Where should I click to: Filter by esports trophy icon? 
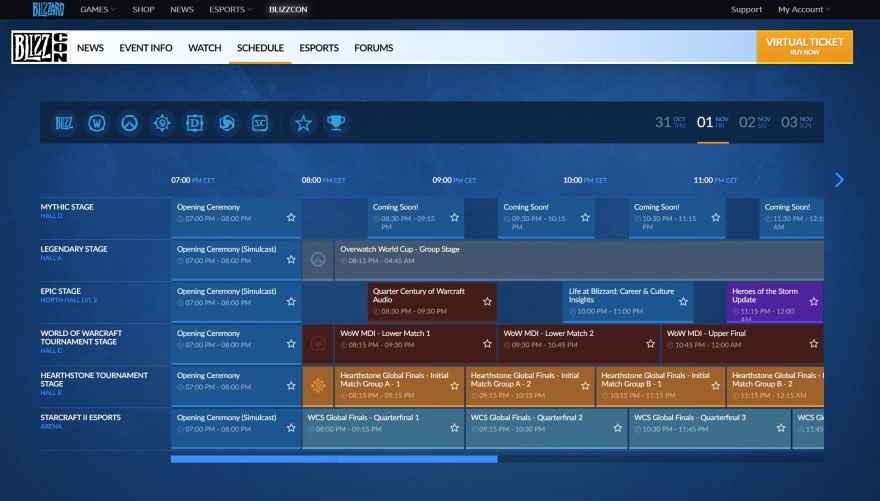[x=336, y=123]
